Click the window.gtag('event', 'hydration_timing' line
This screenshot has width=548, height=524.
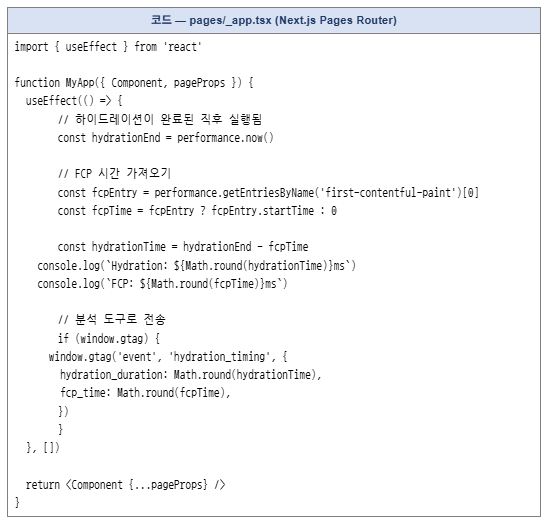pos(168,357)
